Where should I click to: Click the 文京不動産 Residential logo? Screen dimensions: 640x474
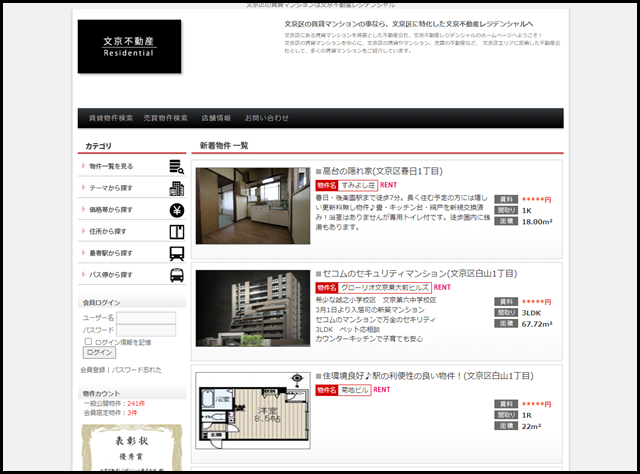[129, 47]
